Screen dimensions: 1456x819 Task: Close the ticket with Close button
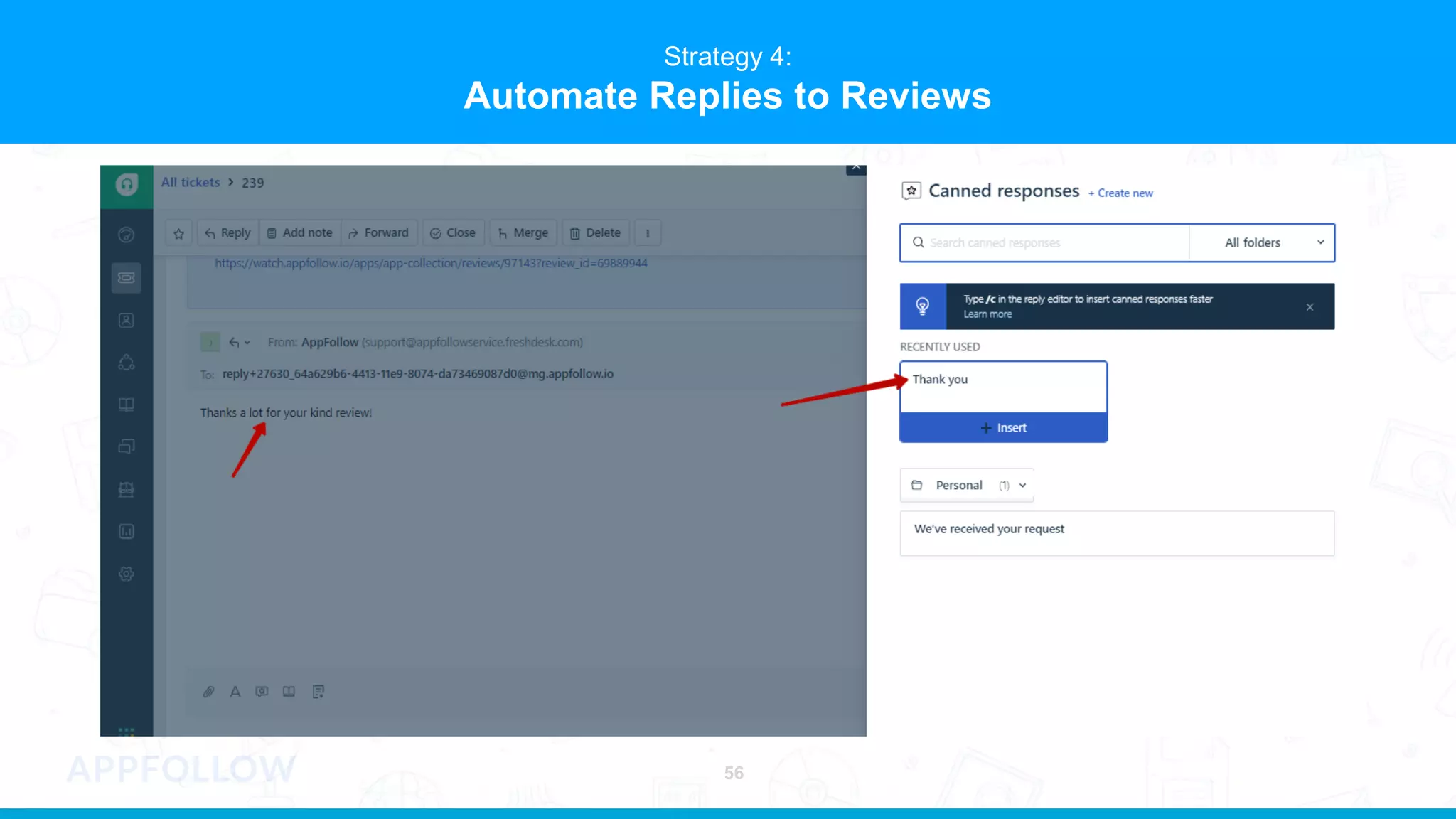[453, 233]
